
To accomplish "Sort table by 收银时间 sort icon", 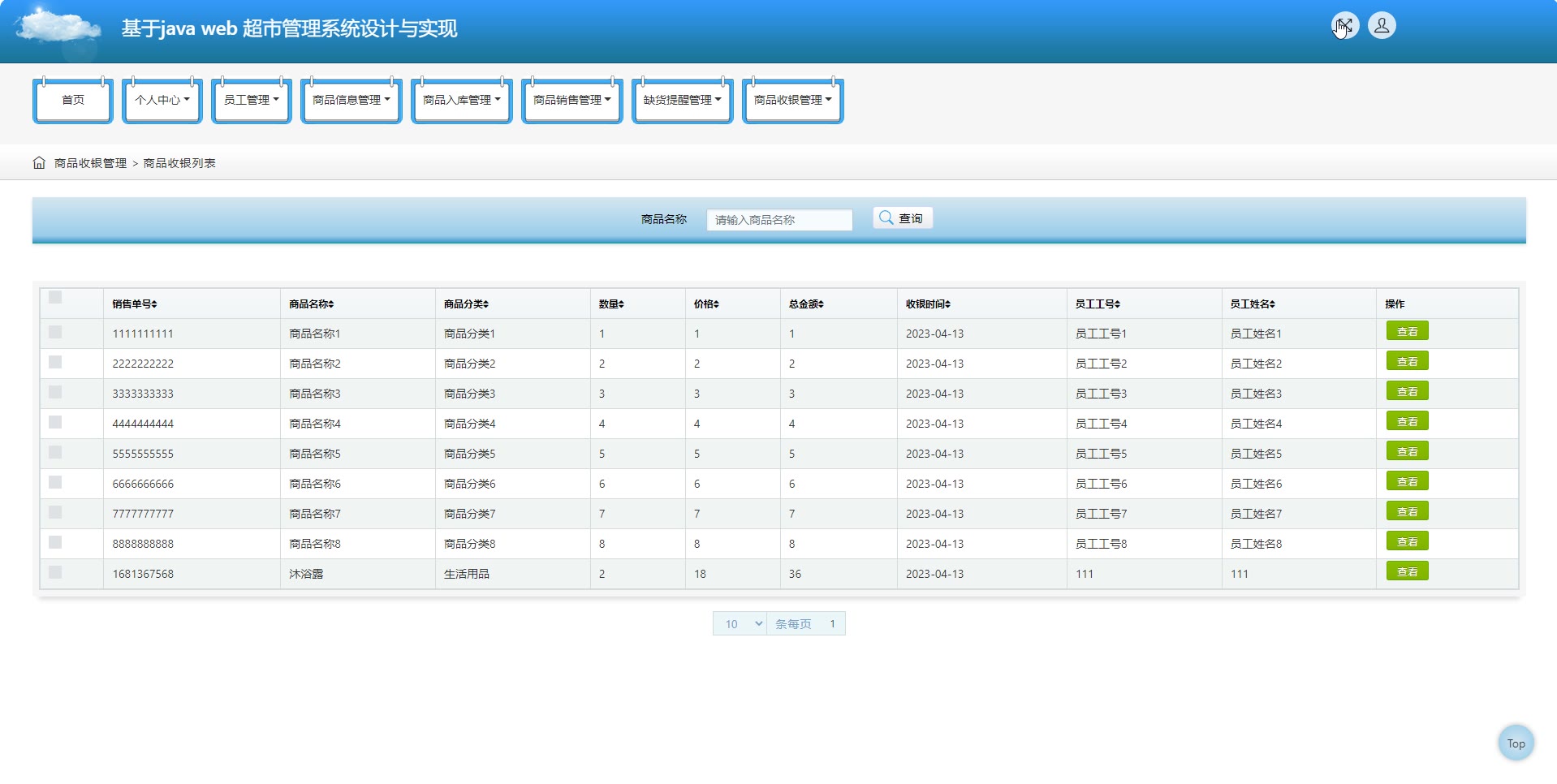I will pyautogui.click(x=947, y=304).
